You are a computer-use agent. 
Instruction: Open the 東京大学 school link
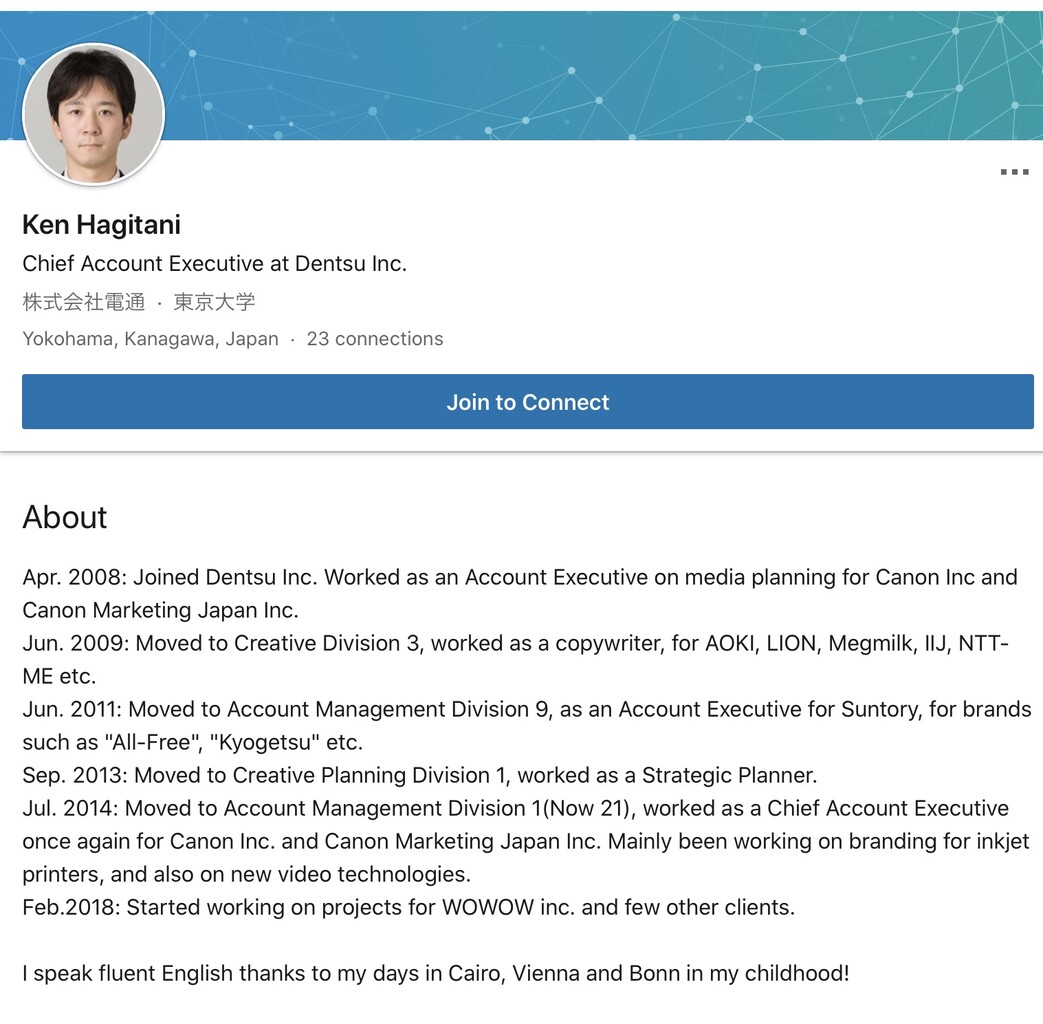[x=214, y=301]
